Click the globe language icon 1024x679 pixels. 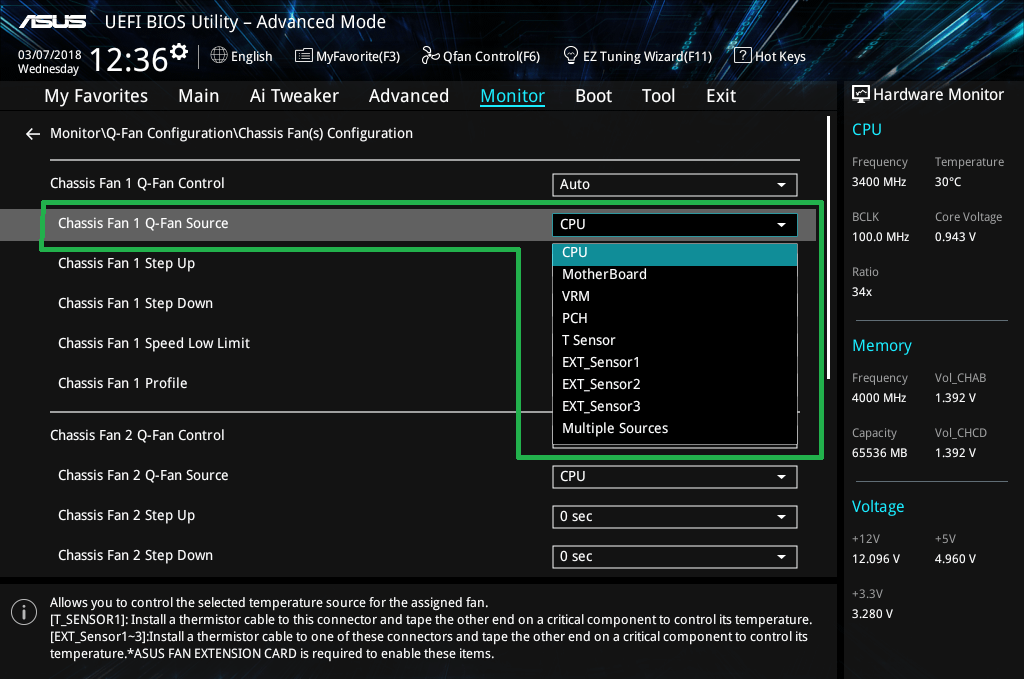pos(219,55)
